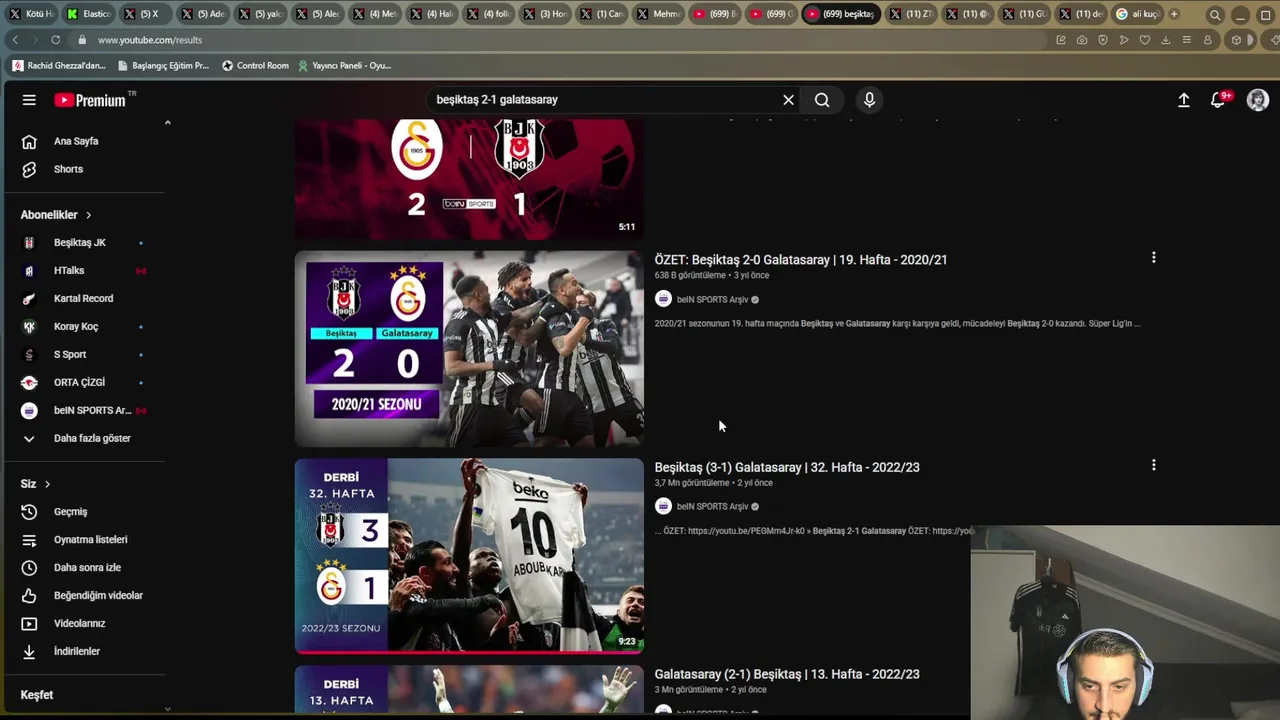Viewport: 1280px width, 720px height.
Task: Expand the Siz section chevron
Action: coord(47,484)
